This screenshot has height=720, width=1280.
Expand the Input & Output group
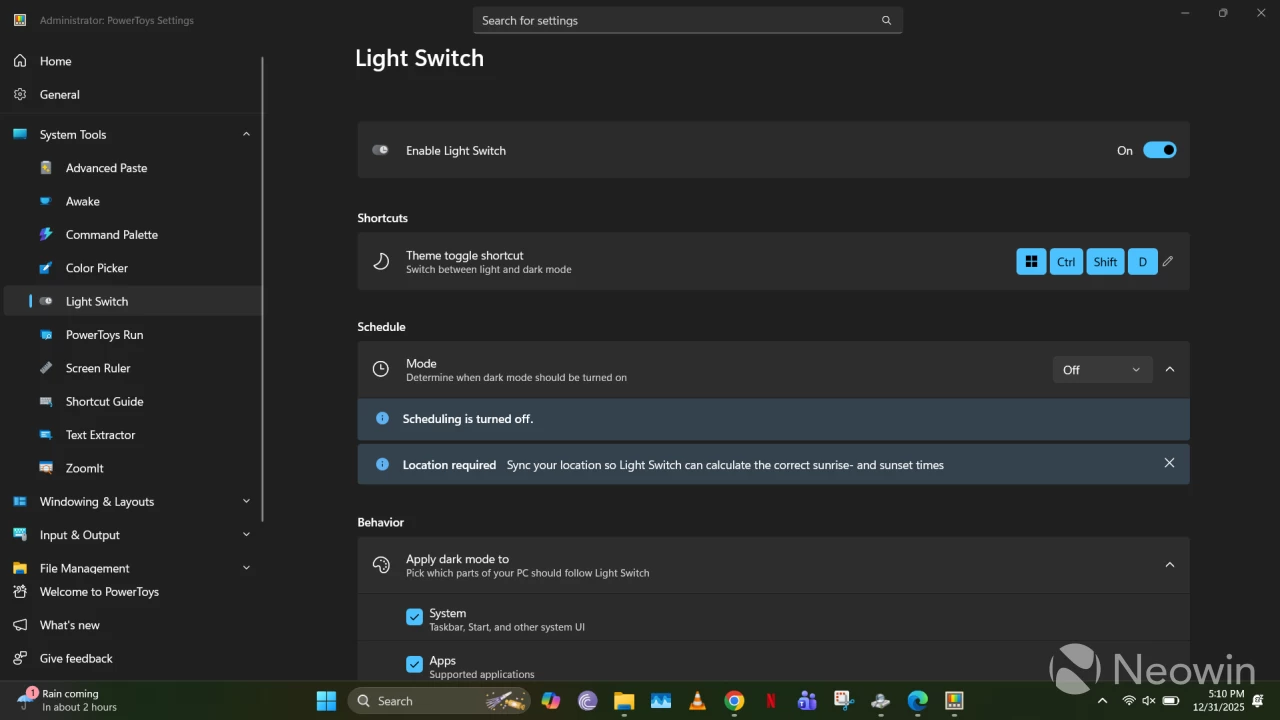click(x=246, y=535)
